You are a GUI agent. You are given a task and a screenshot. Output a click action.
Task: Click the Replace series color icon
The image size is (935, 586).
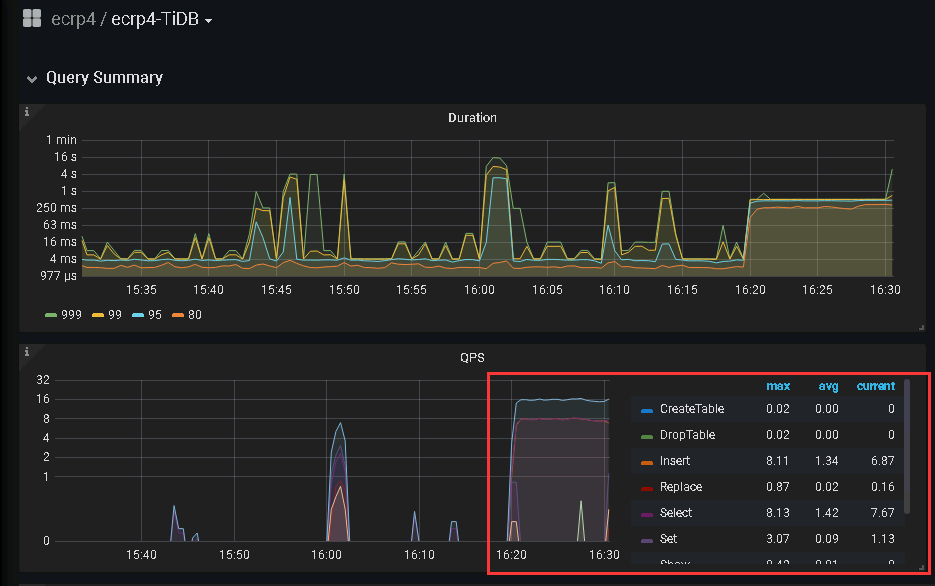coord(646,488)
